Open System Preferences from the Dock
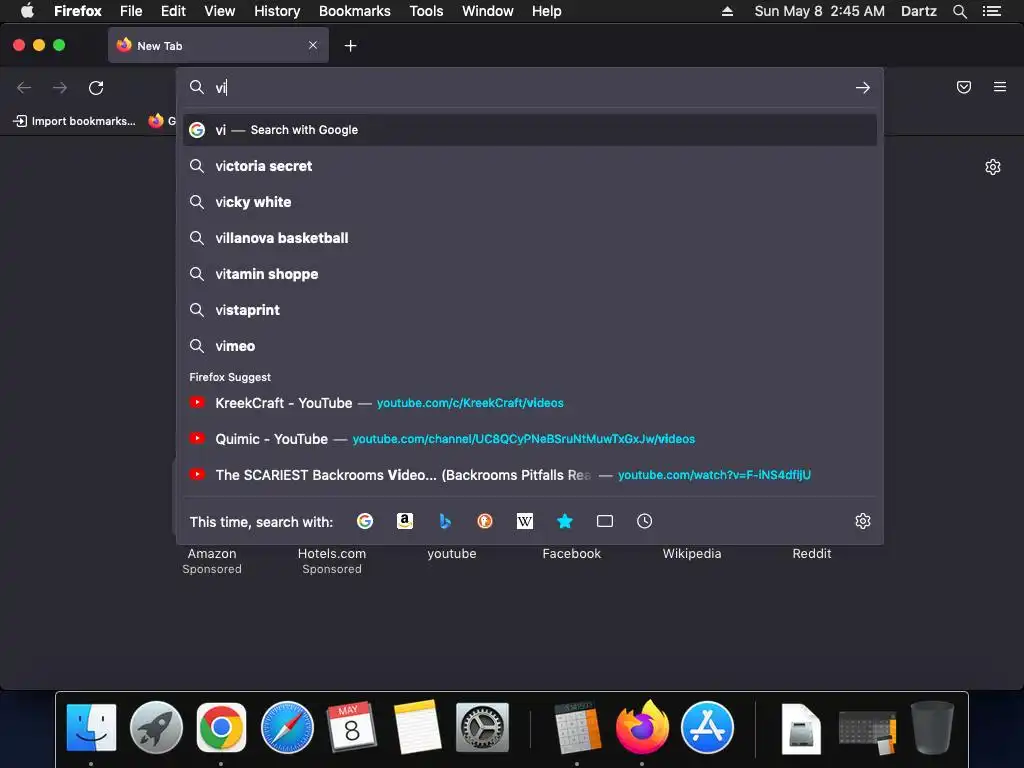Viewport: 1024px width, 768px height. coord(482,727)
